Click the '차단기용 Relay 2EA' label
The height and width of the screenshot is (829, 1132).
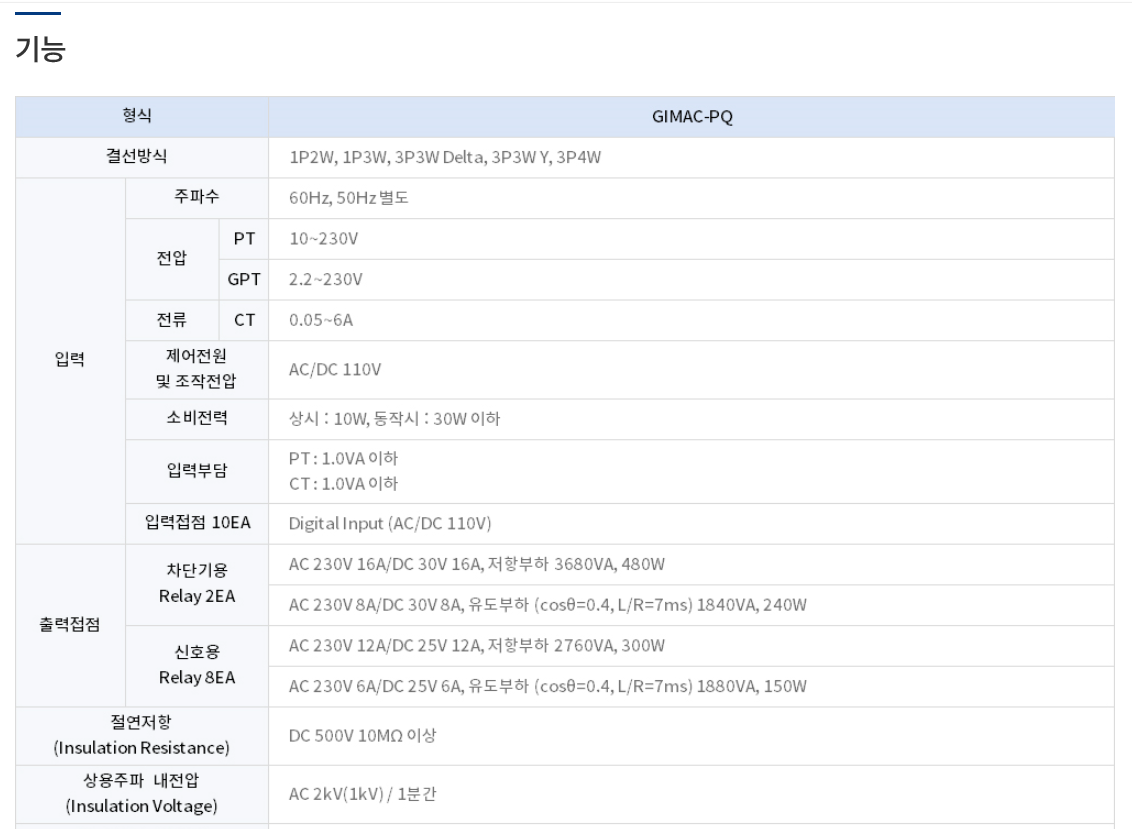click(x=197, y=583)
